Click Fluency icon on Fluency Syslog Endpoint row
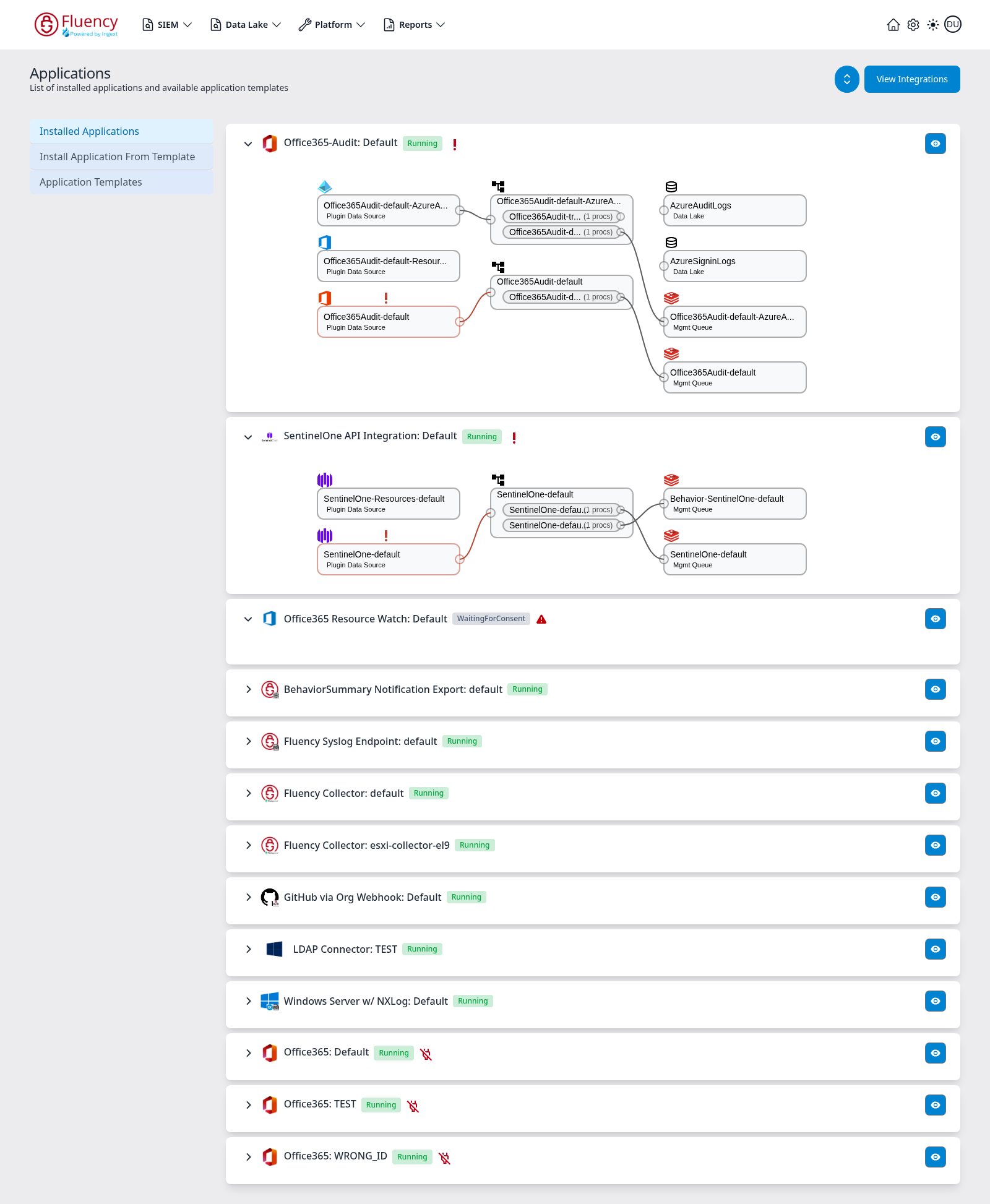This screenshot has height=1204, width=990. (270, 741)
